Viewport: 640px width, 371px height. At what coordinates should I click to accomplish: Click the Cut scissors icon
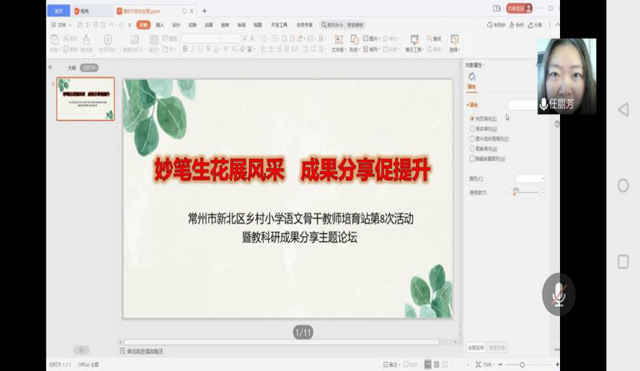(66, 38)
